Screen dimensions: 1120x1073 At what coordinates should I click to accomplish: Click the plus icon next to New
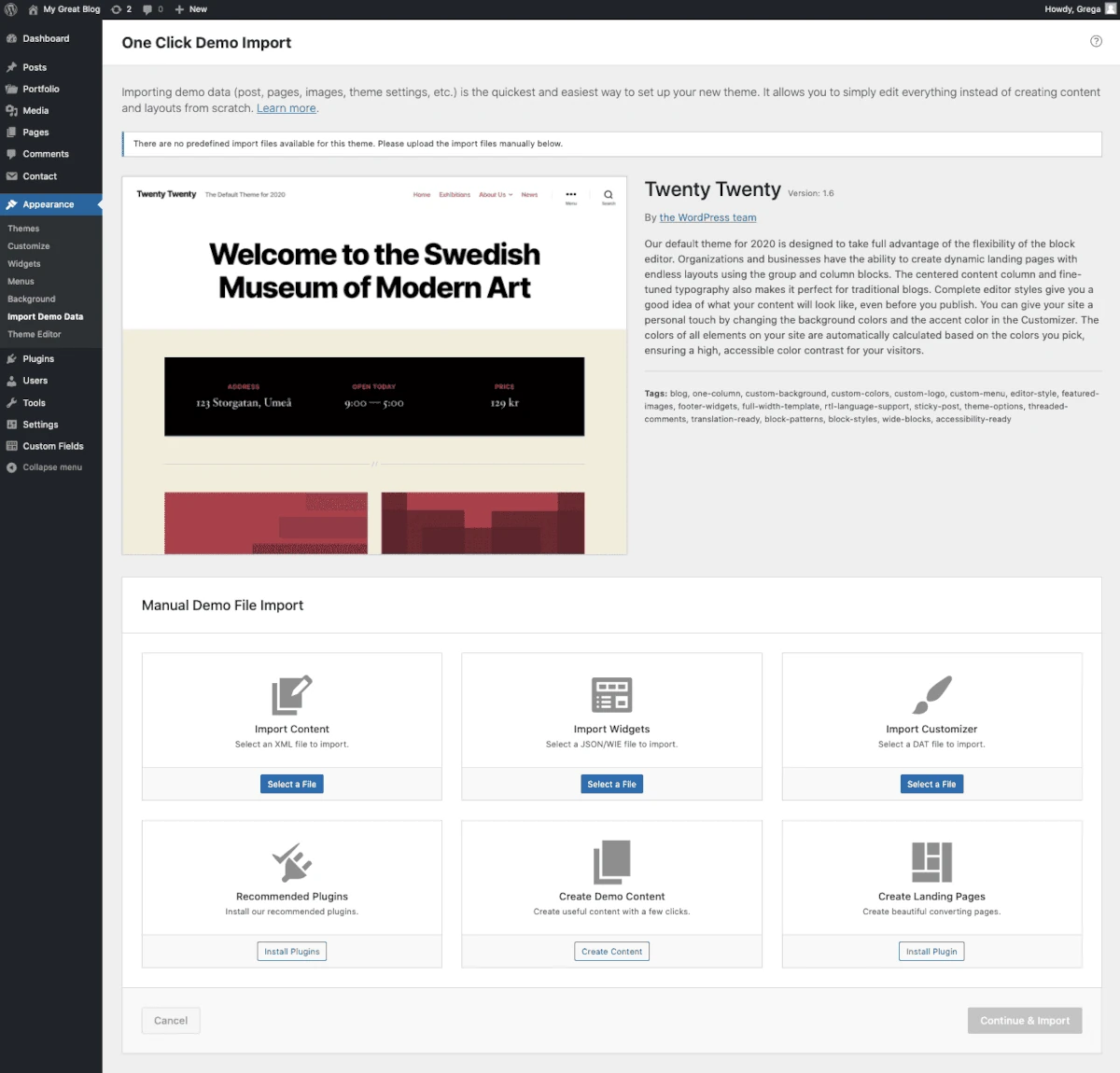point(179,9)
